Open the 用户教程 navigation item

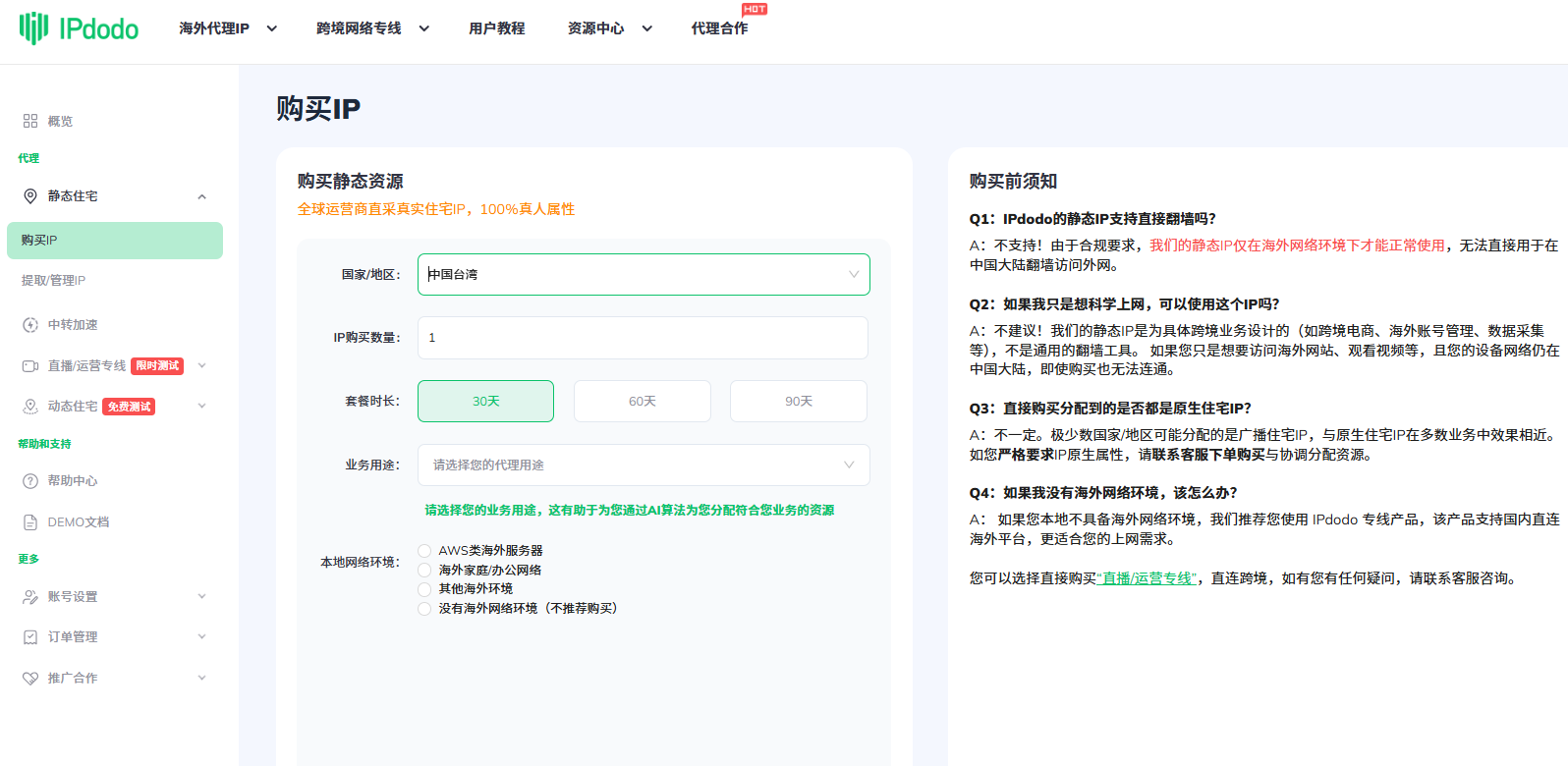496,28
